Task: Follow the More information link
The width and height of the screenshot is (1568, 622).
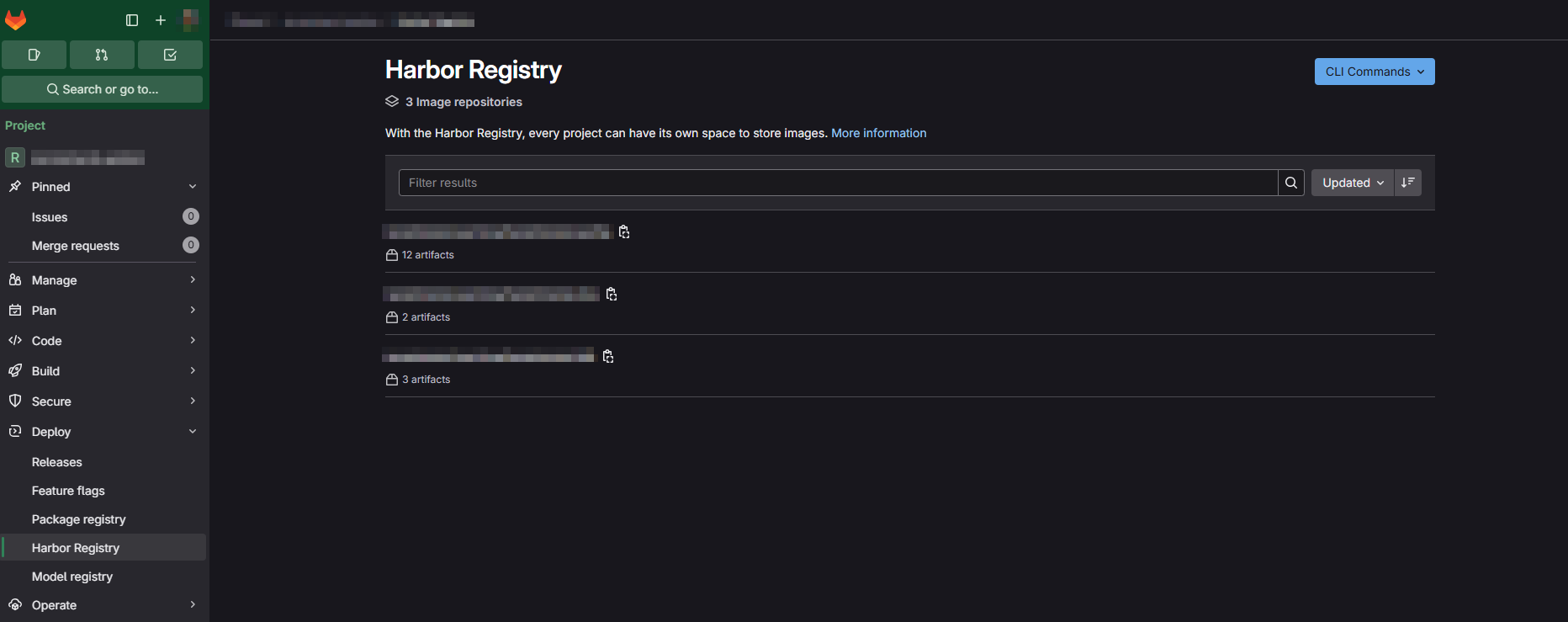Action: (x=879, y=133)
